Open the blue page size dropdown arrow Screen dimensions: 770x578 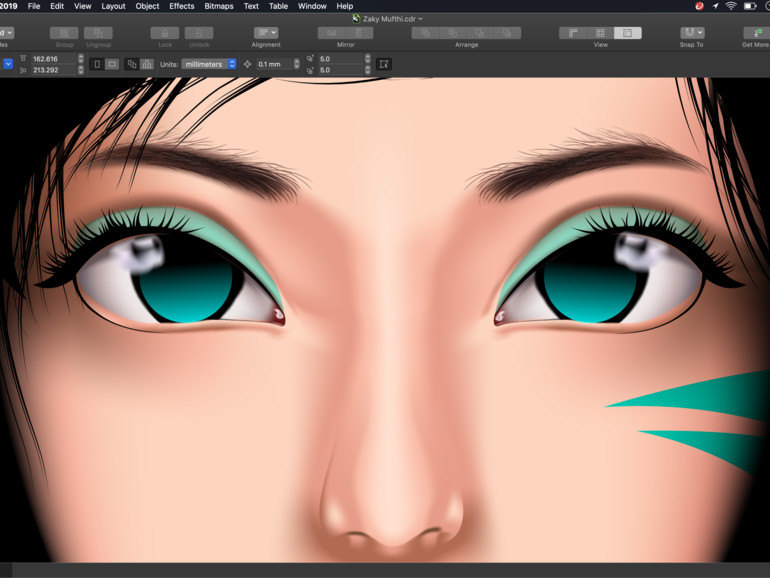8,64
